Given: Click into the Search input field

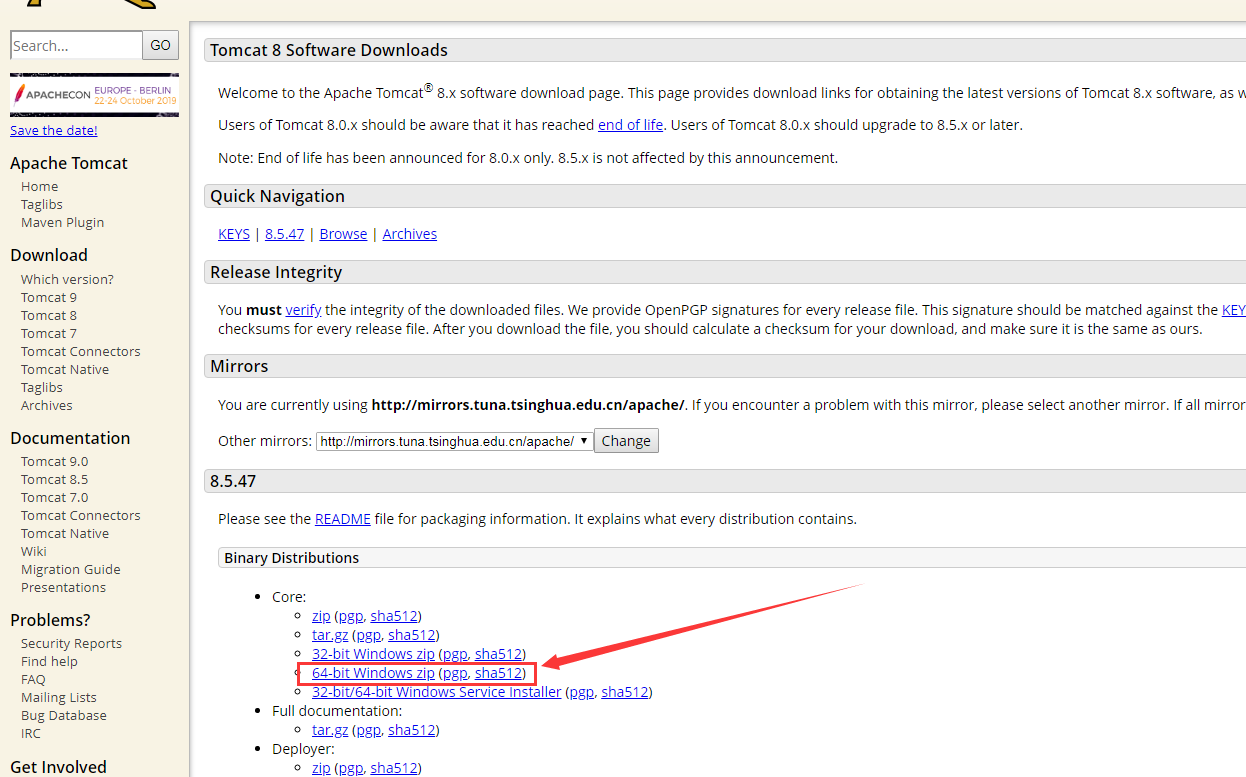Looking at the screenshot, I should 76,45.
